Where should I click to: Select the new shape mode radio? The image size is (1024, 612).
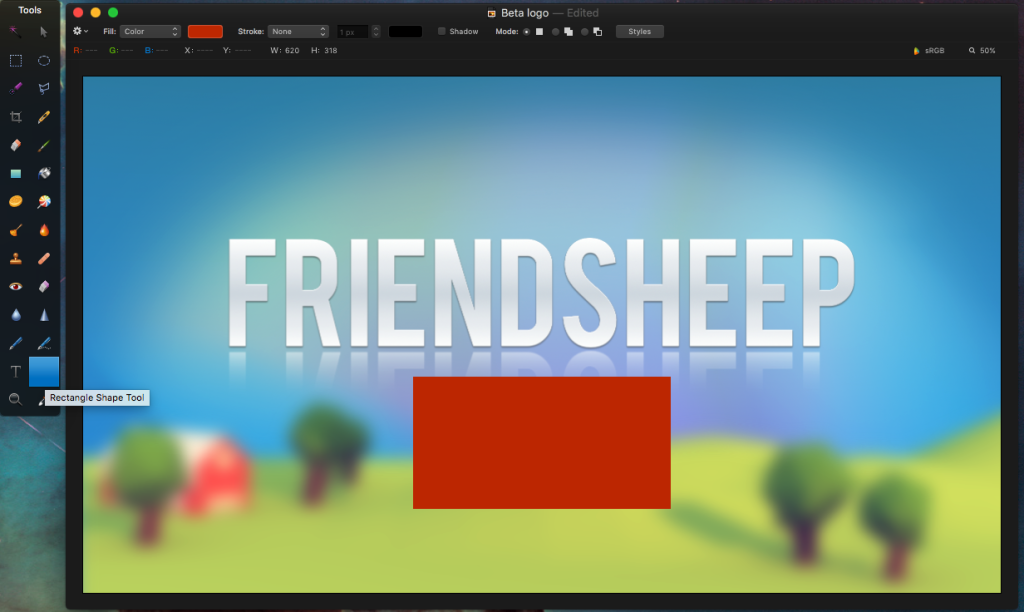pos(526,31)
